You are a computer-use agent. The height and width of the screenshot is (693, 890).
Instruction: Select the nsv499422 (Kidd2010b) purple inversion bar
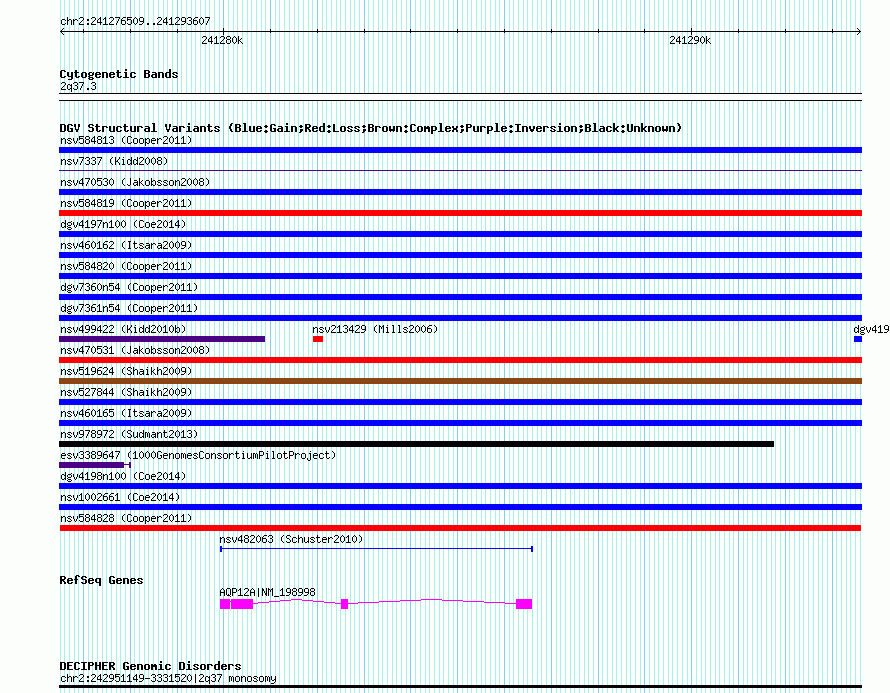(x=162, y=339)
